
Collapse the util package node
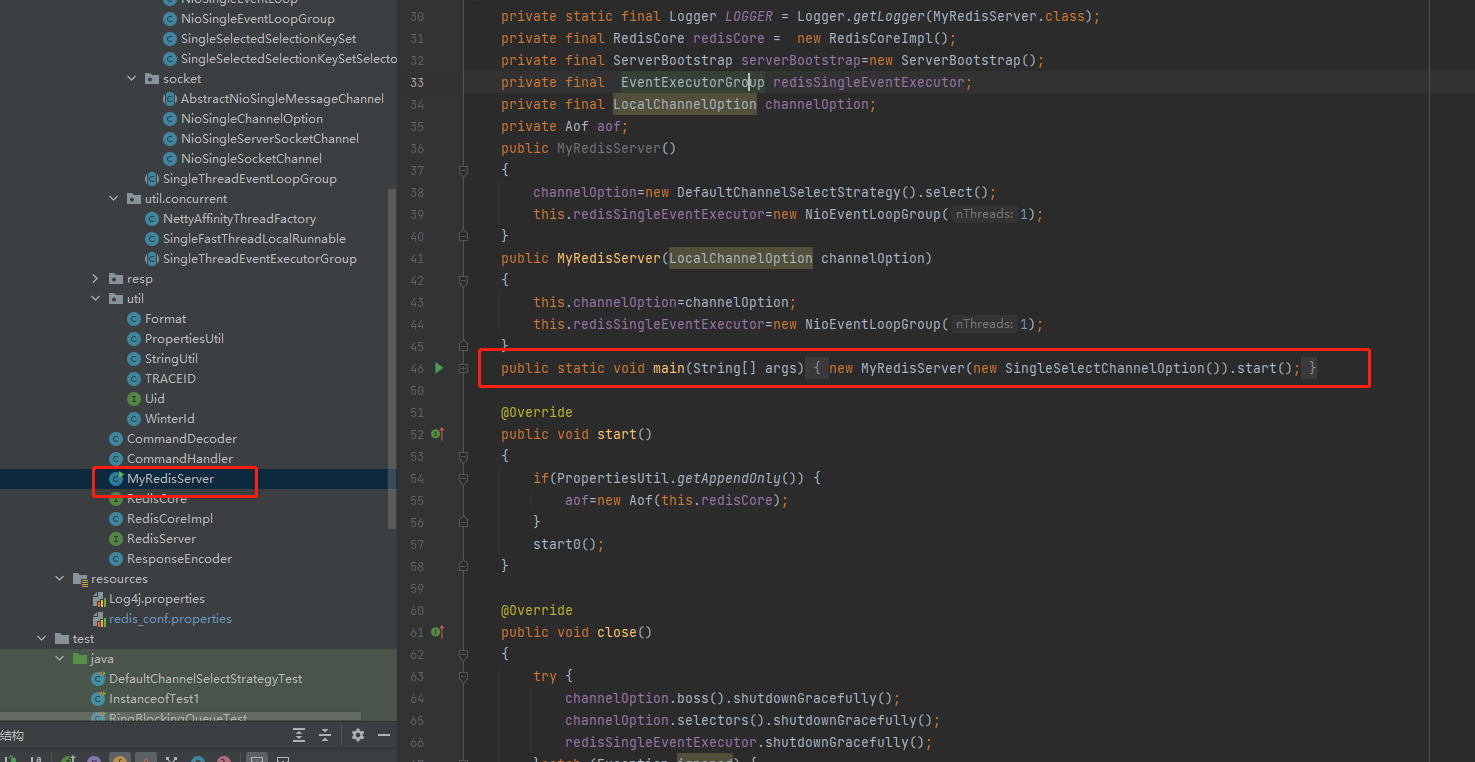(x=96, y=299)
